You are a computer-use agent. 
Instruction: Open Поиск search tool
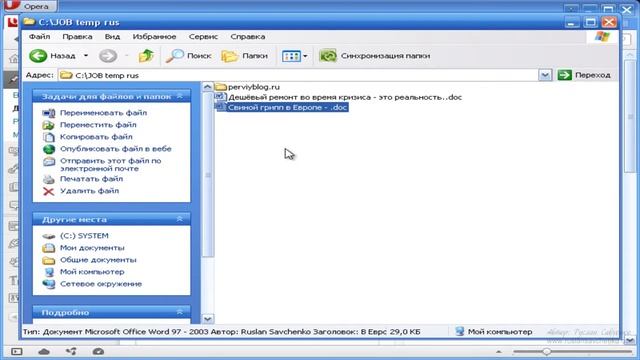tap(189, 56)
